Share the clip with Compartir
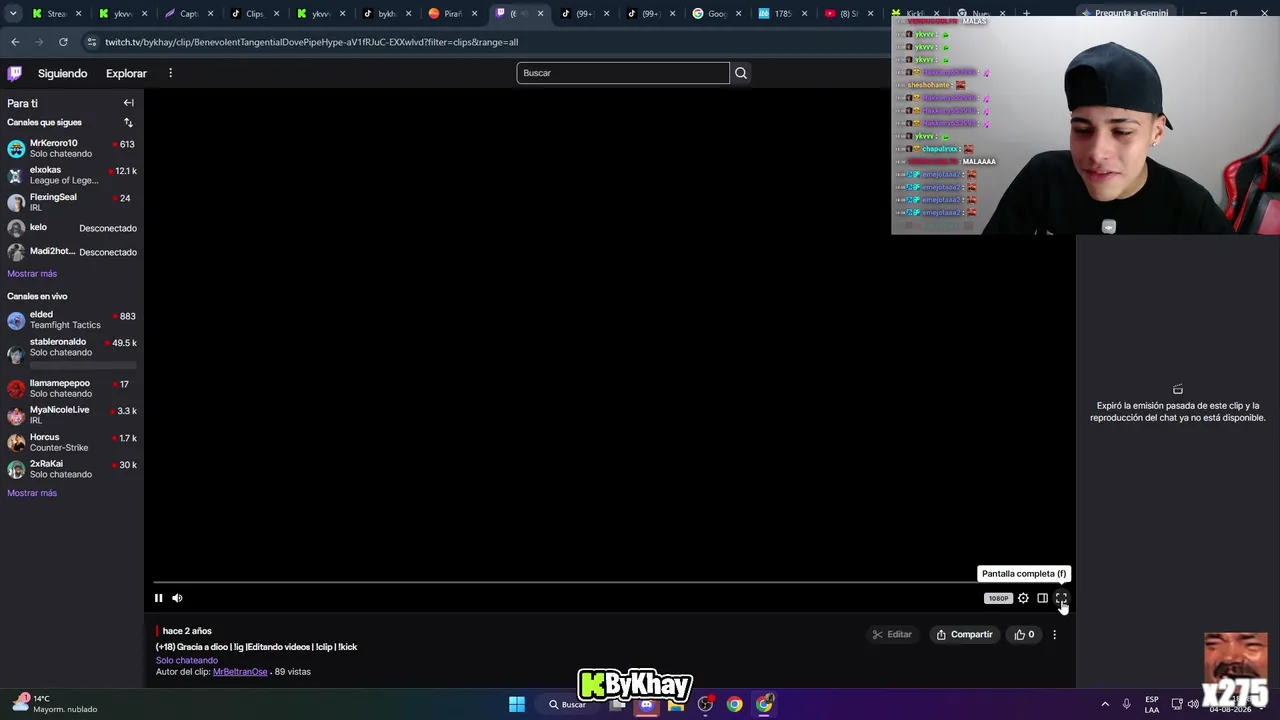This screenshot has height=720, width=1280. (964, 634)
